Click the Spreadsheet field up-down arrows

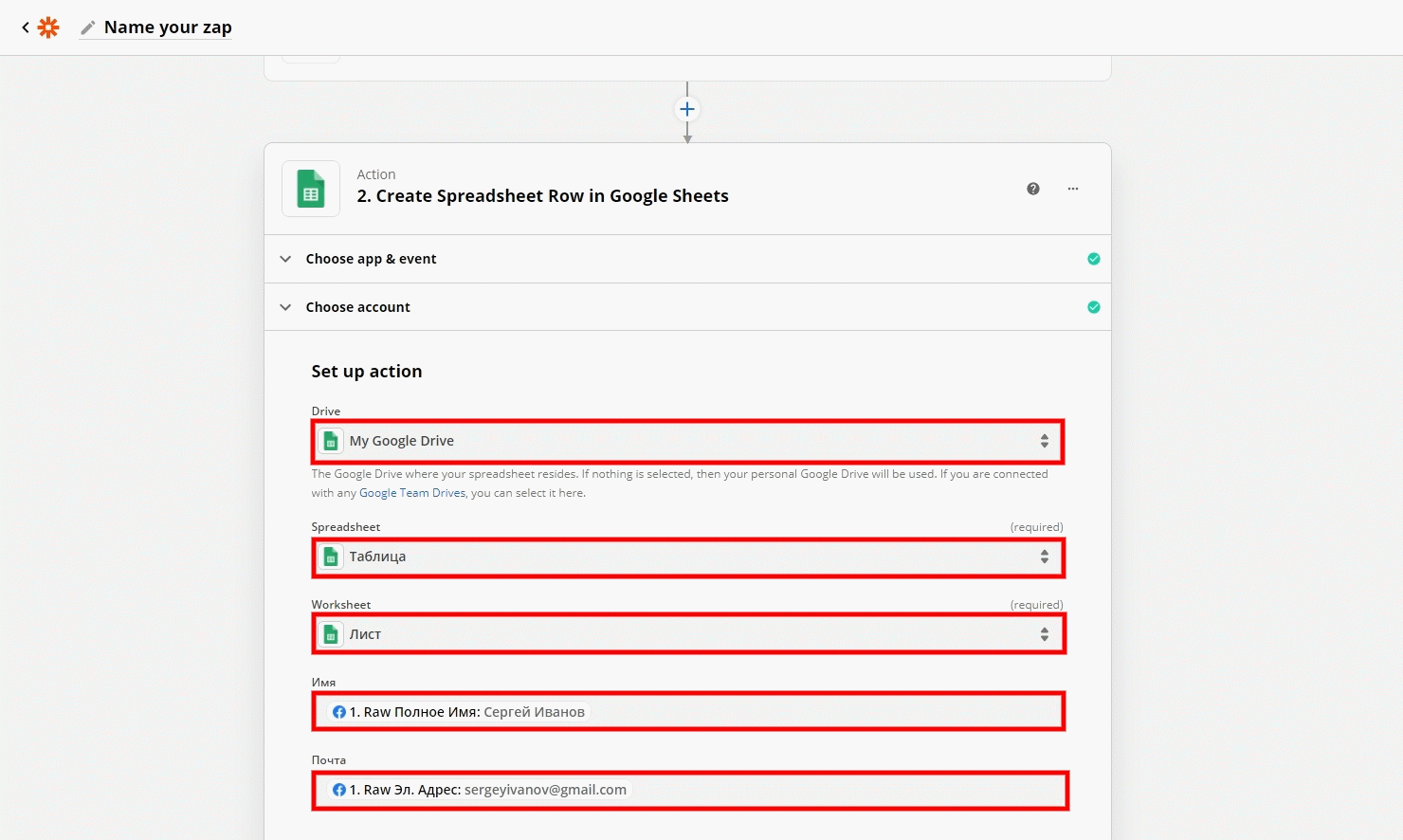[x=1044, y=557]
